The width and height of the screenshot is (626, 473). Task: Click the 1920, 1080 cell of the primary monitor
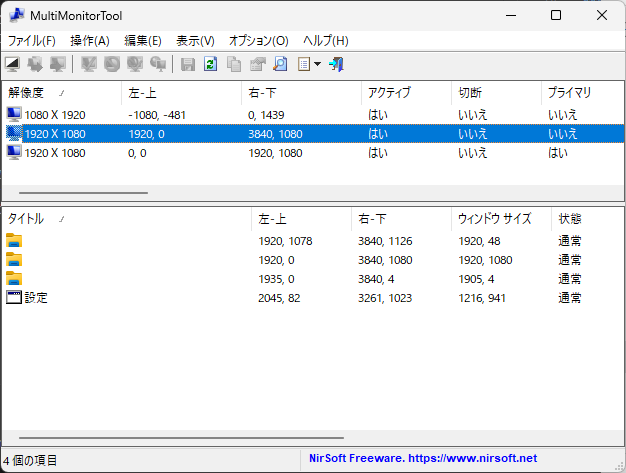tap(275, 153)
